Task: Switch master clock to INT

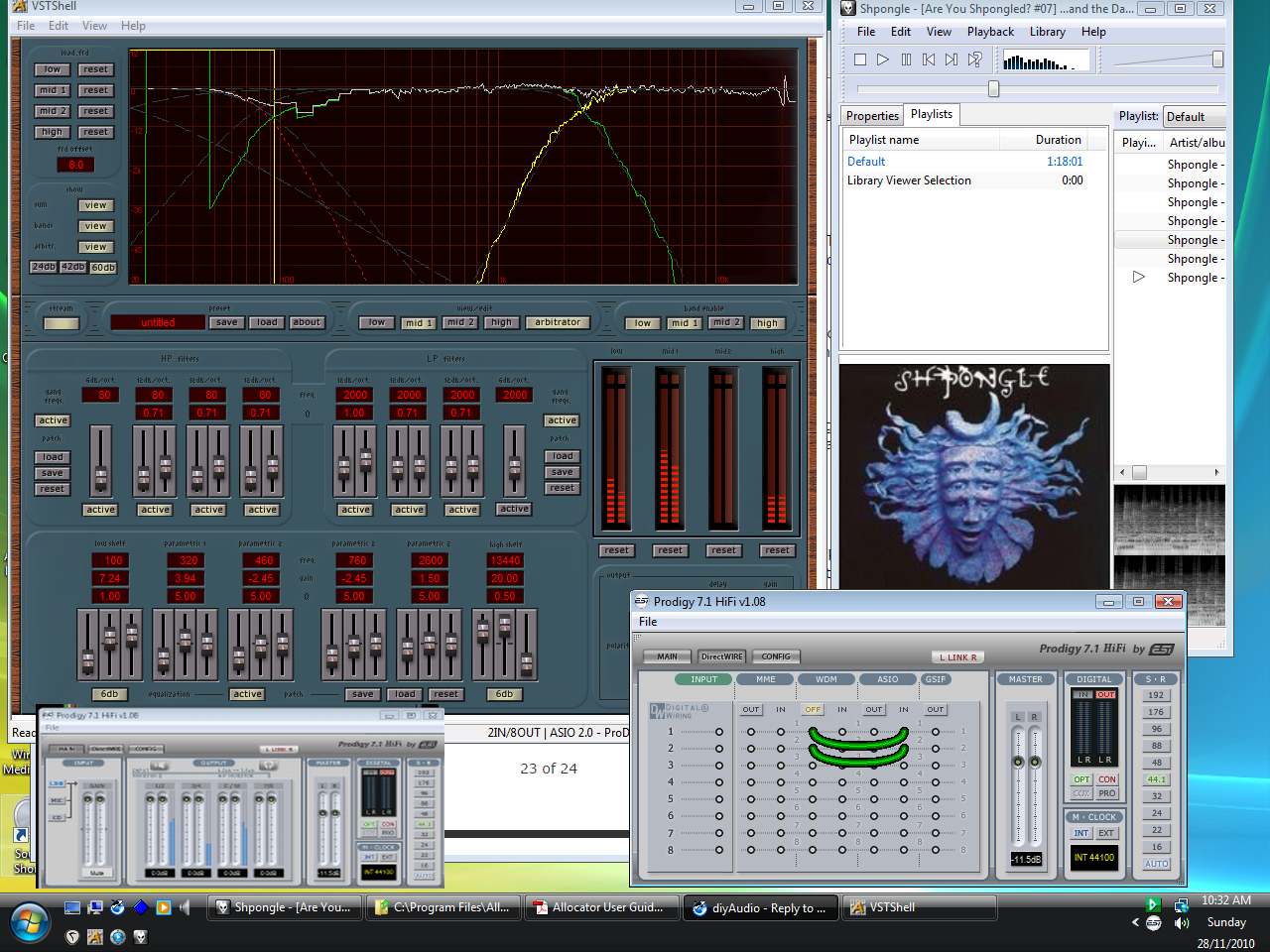Action: tap(1081, 833)
